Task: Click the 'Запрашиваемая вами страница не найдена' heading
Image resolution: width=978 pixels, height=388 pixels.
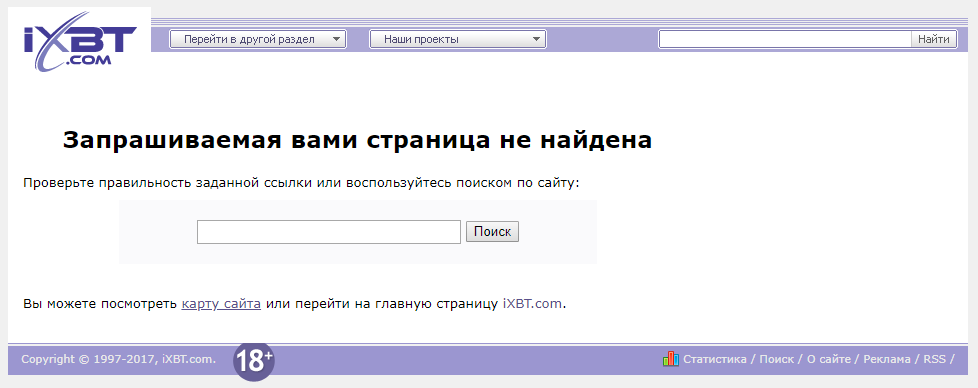Action: coord(357,141)
